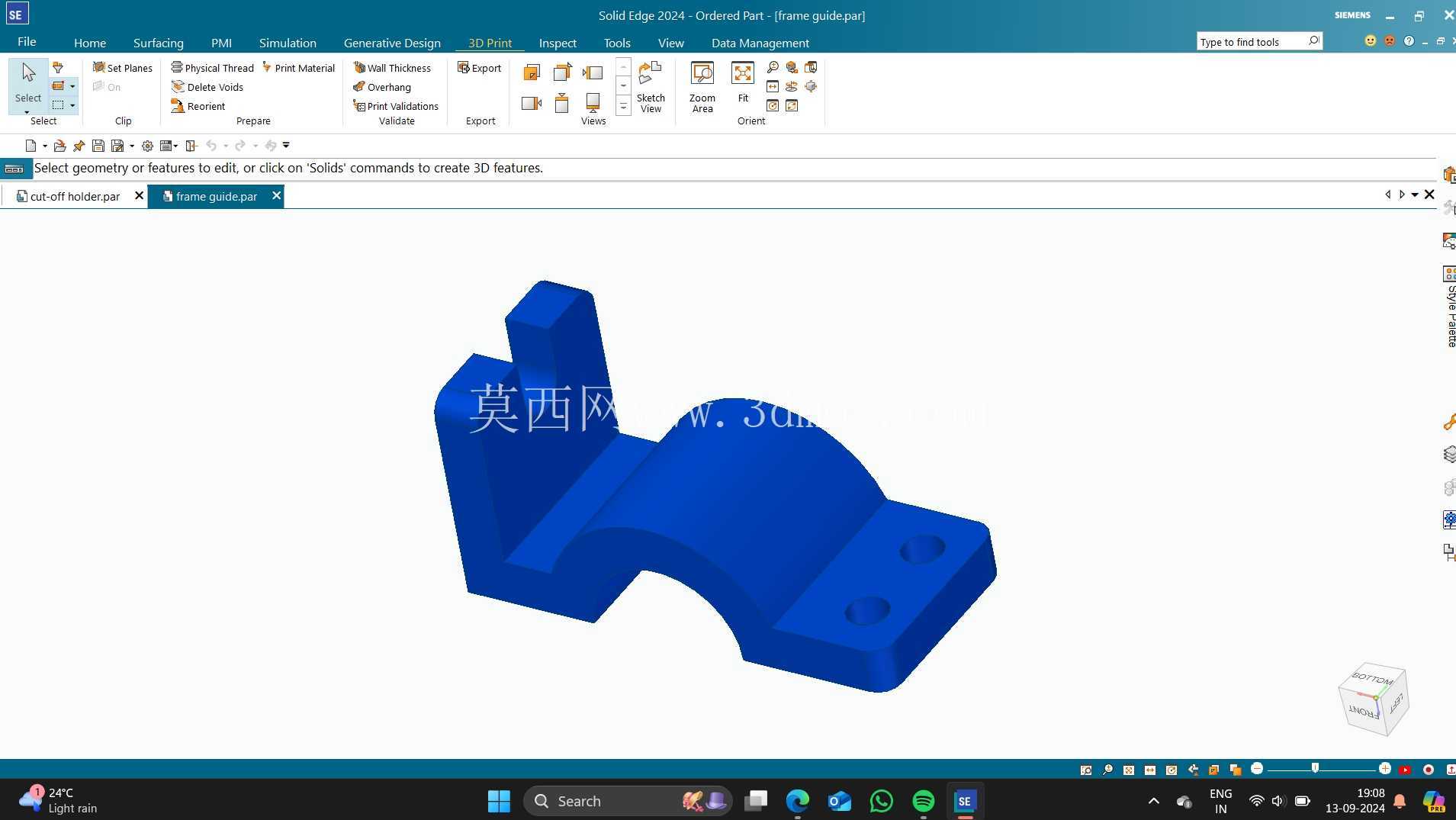Screen dimensions: 1456x820
Task: Export the model for 3D print
Action: pos(479,68)
